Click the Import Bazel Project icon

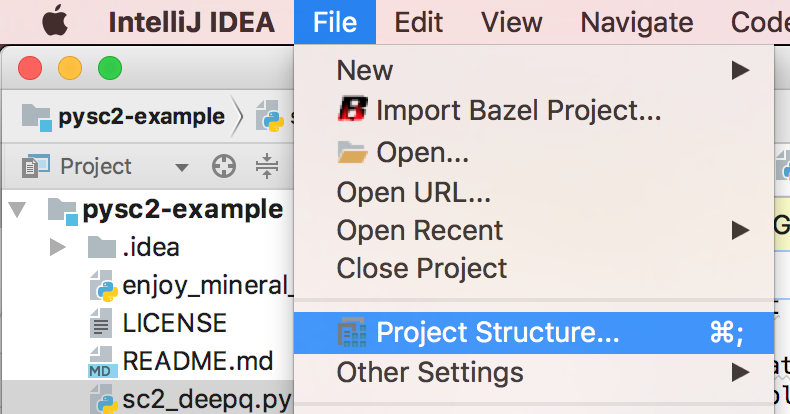coord(352,111)
